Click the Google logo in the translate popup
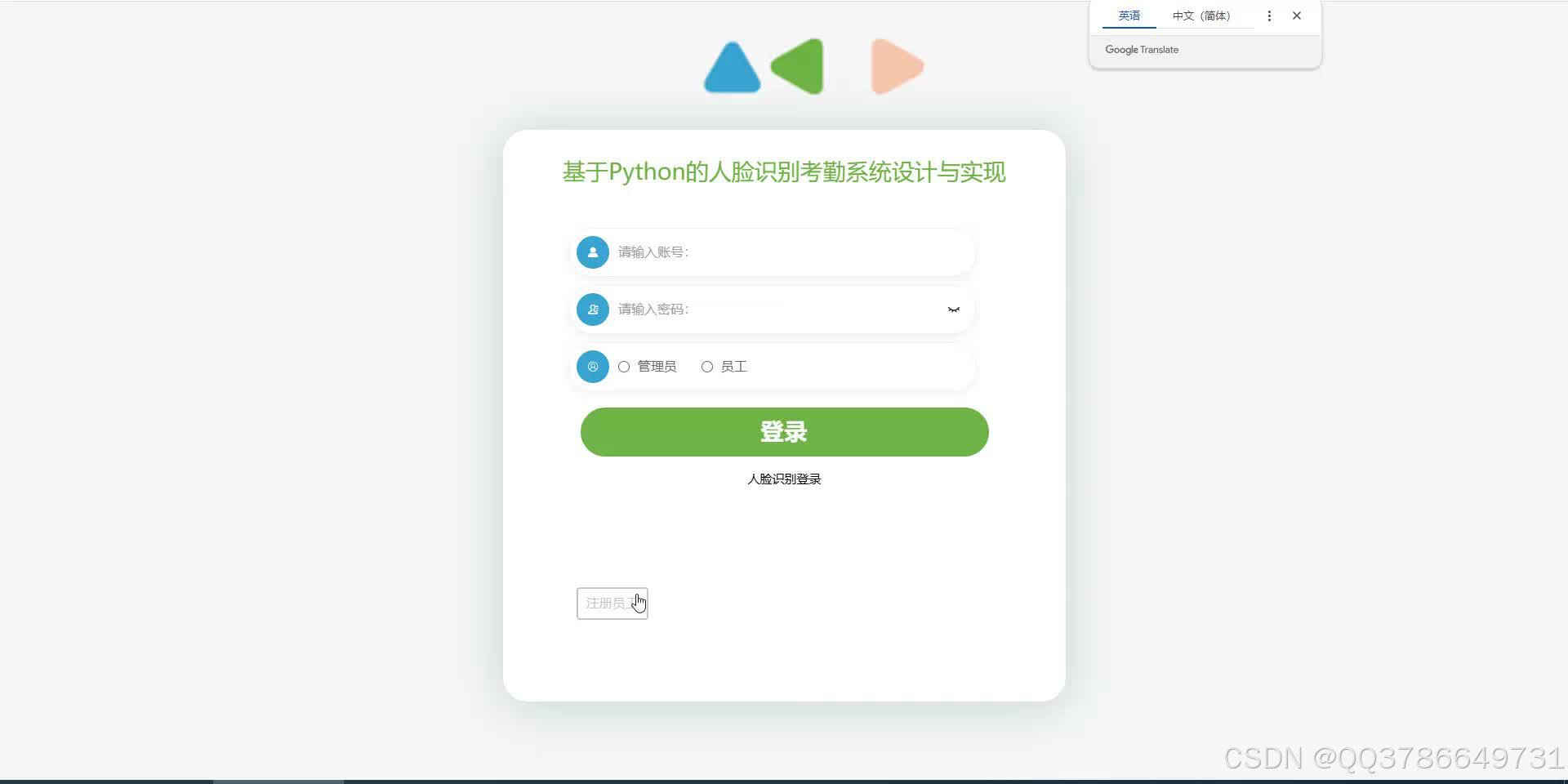Screen dimensions: 1568x784 1120,49
